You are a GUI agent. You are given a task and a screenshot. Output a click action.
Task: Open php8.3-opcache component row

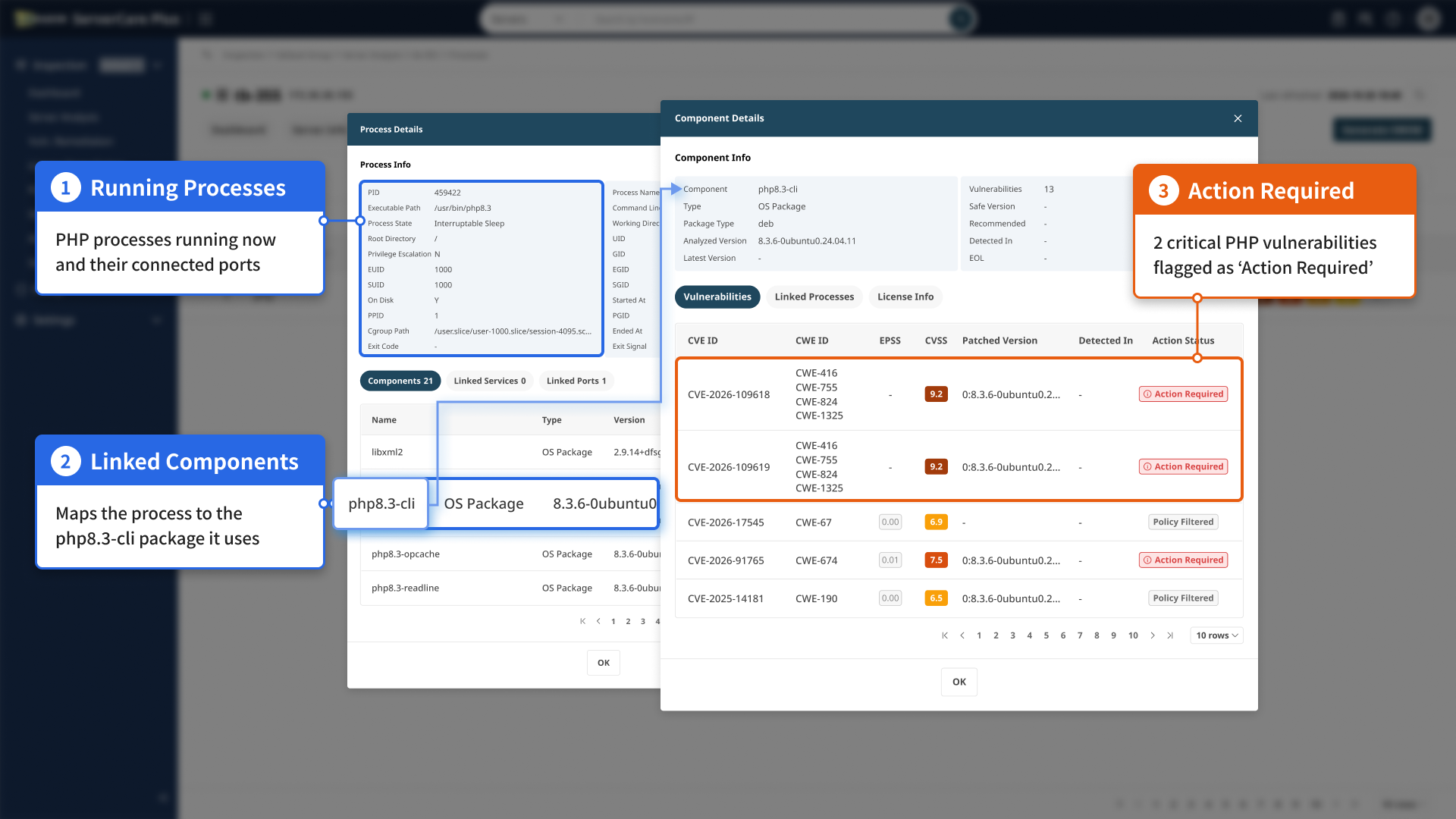pyautogui.click(x=510, y=554)
